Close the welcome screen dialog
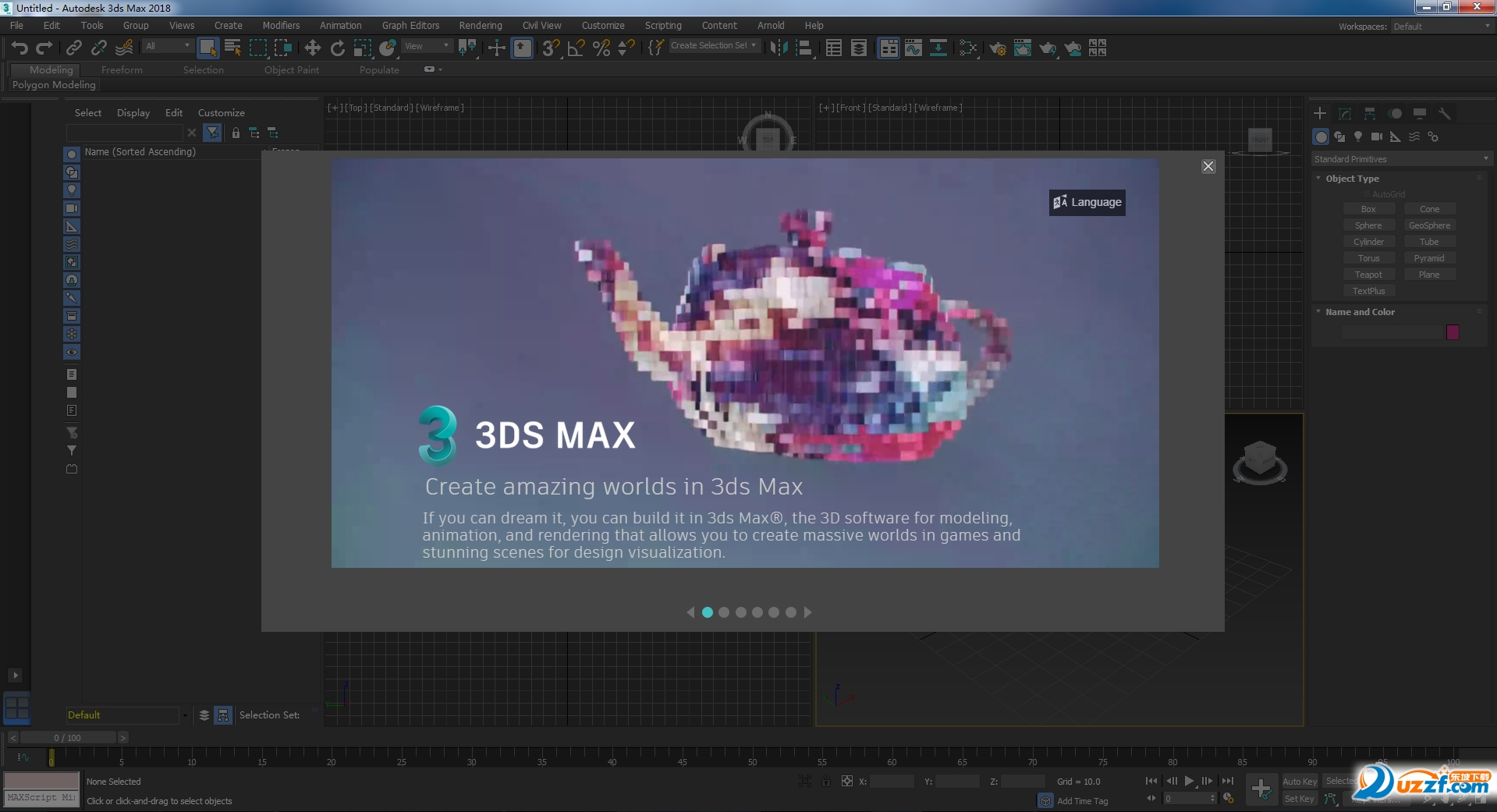The image size is (1497, 812). 1208,166
